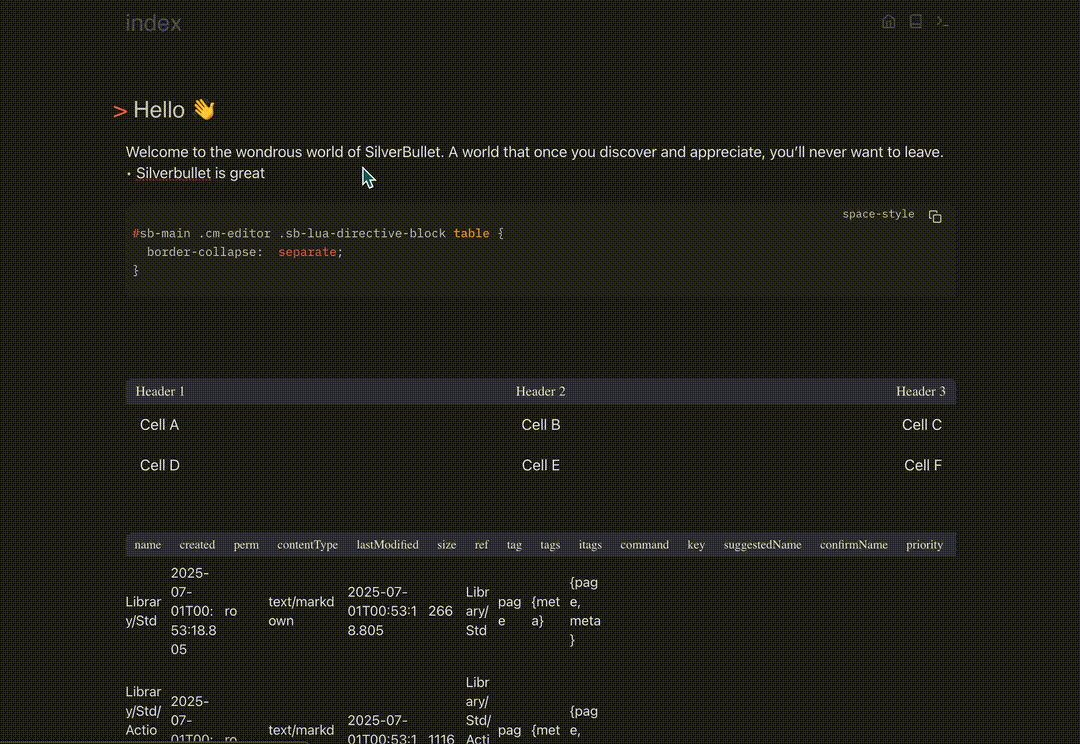The image size is (1080, 744).
Task: Click the #sb-main selector line in code
Action: tap(318, 234)
